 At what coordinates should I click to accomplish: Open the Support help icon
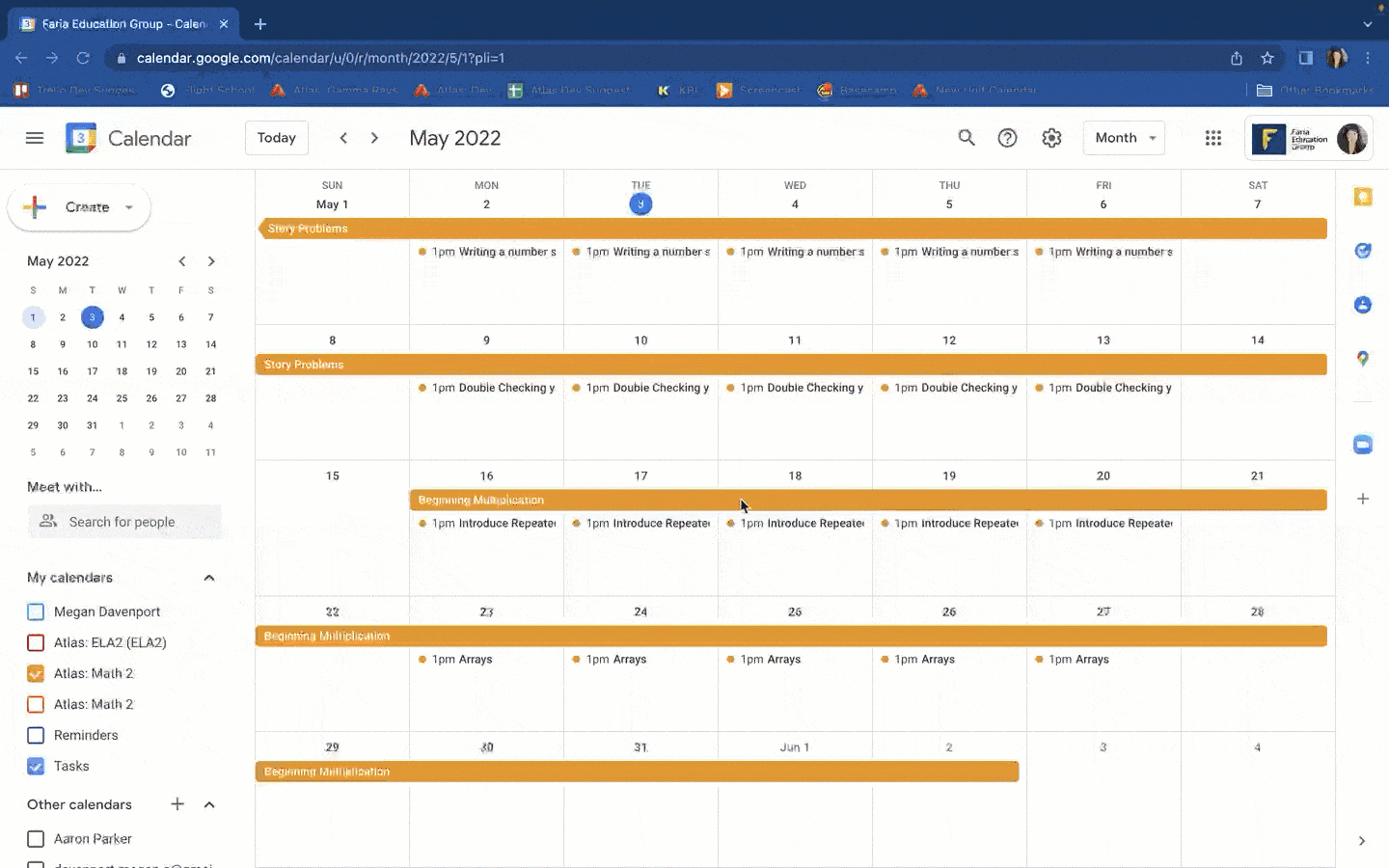click(1007, 138)
